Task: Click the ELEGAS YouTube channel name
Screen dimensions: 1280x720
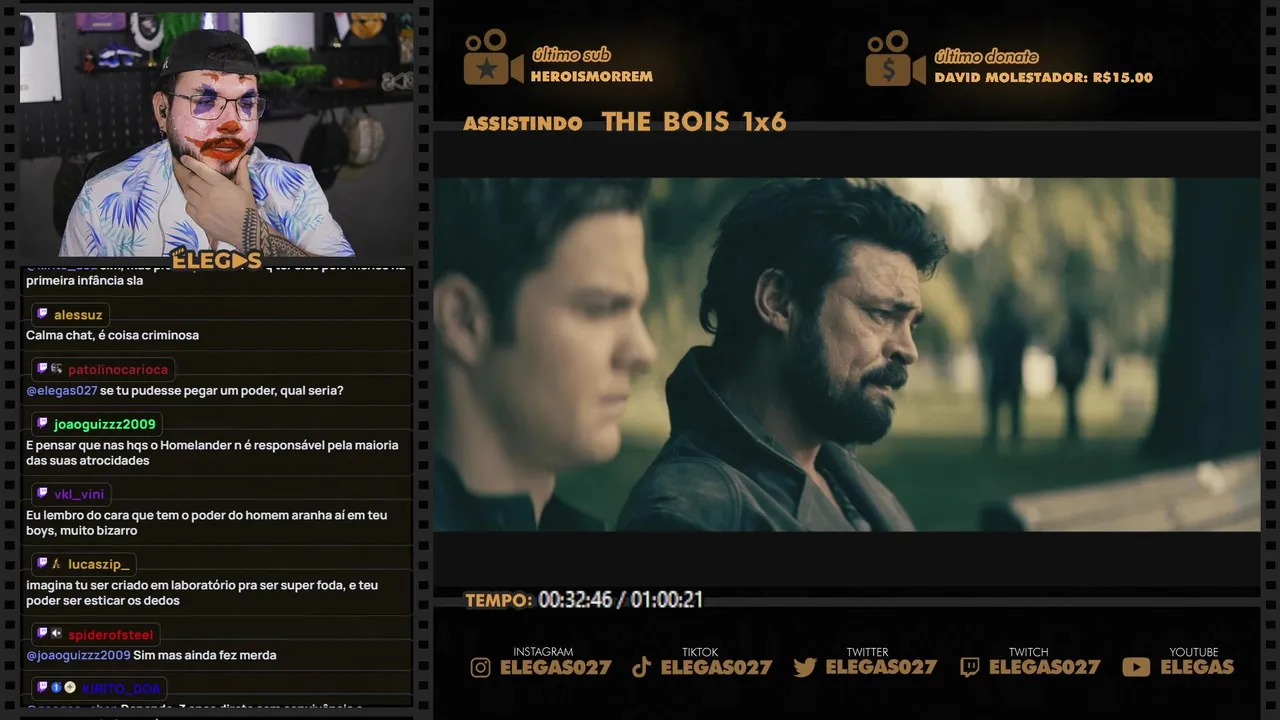Action: coord(1197,668)
